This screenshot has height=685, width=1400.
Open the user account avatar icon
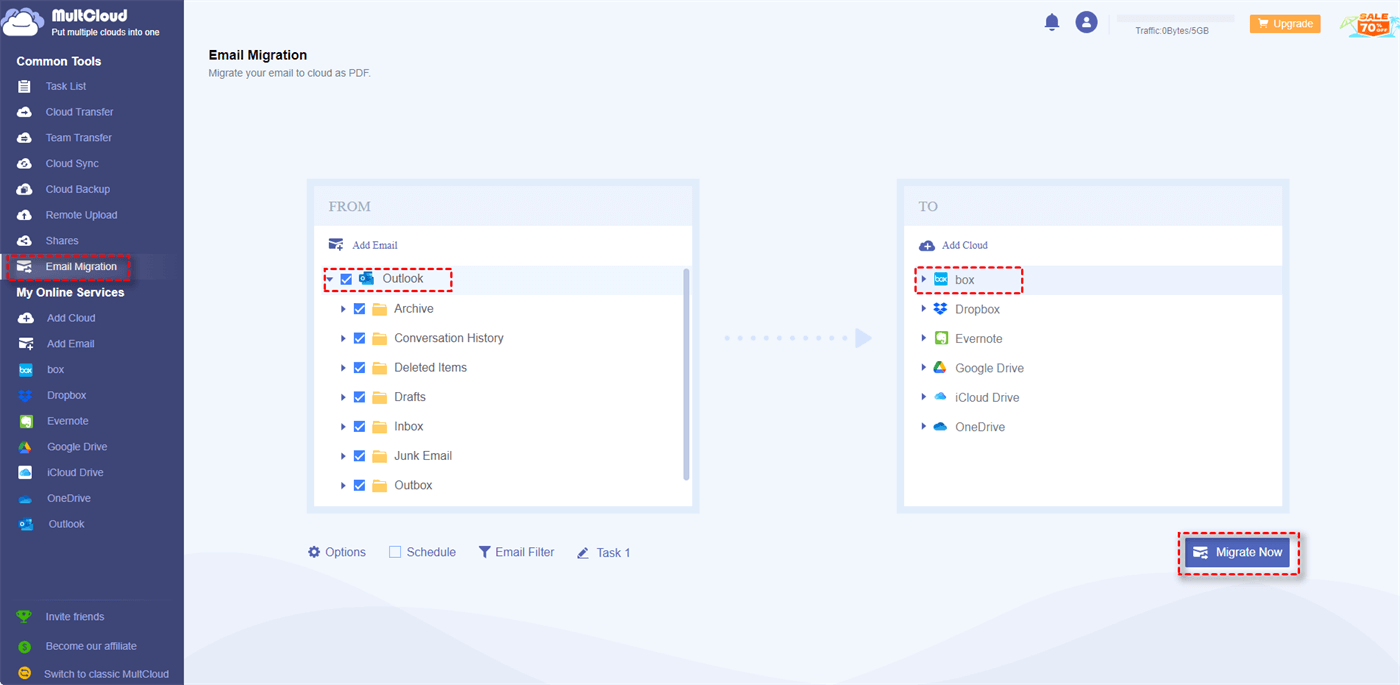[1086, 22]
